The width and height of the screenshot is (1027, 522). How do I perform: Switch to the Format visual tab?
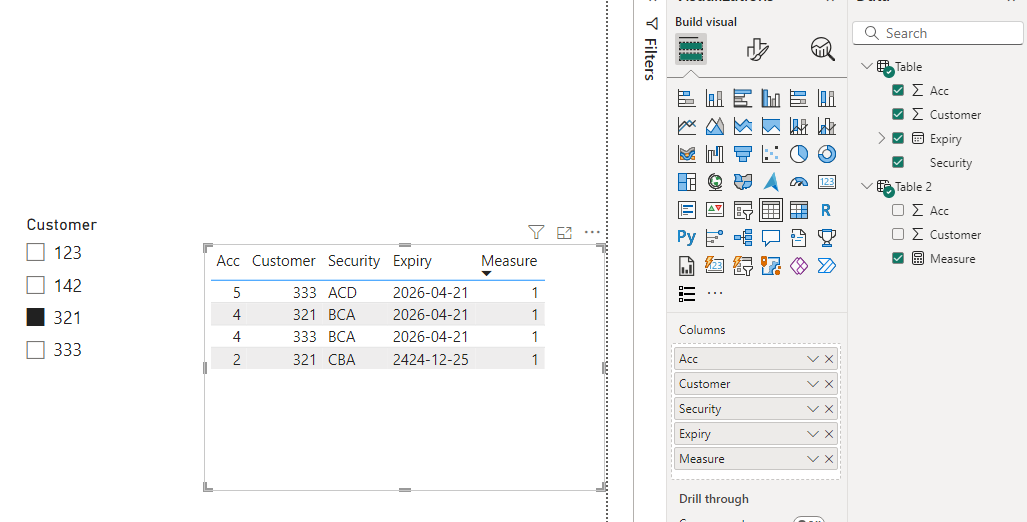point(757,49)
